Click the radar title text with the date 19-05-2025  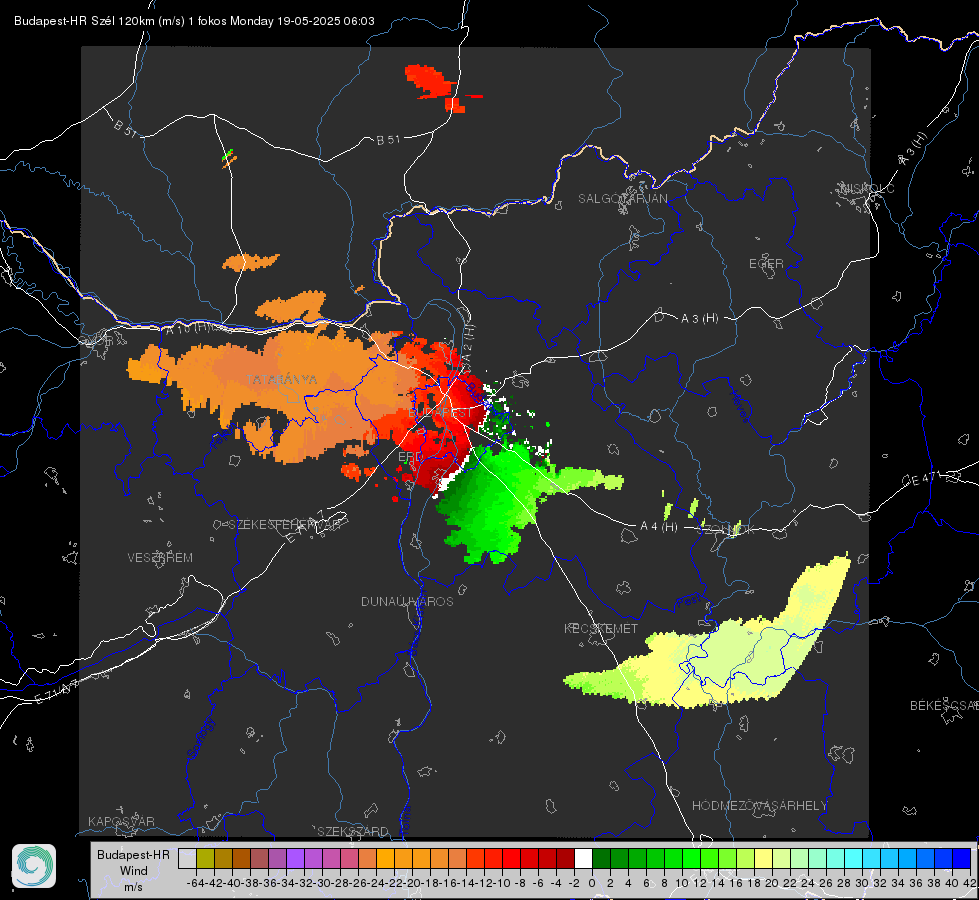[194, 21]
